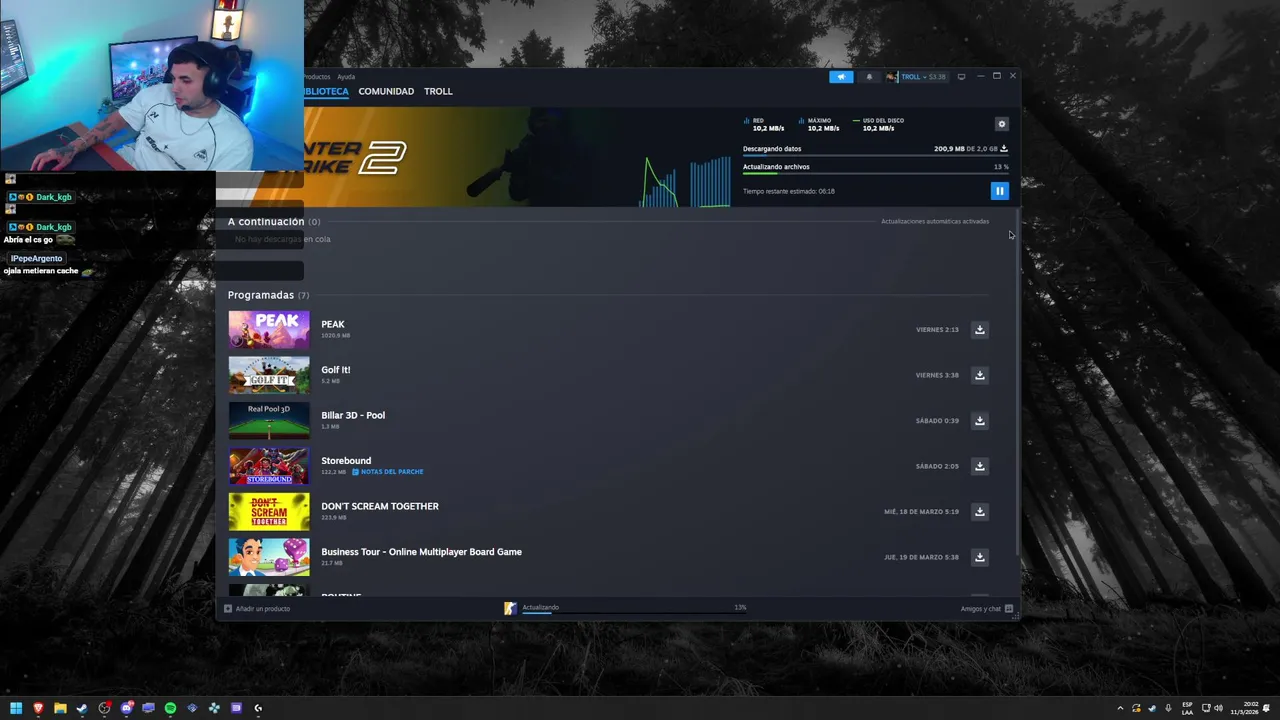
Task: Open the COMUNIDAD tab
Action: [386, 91]
